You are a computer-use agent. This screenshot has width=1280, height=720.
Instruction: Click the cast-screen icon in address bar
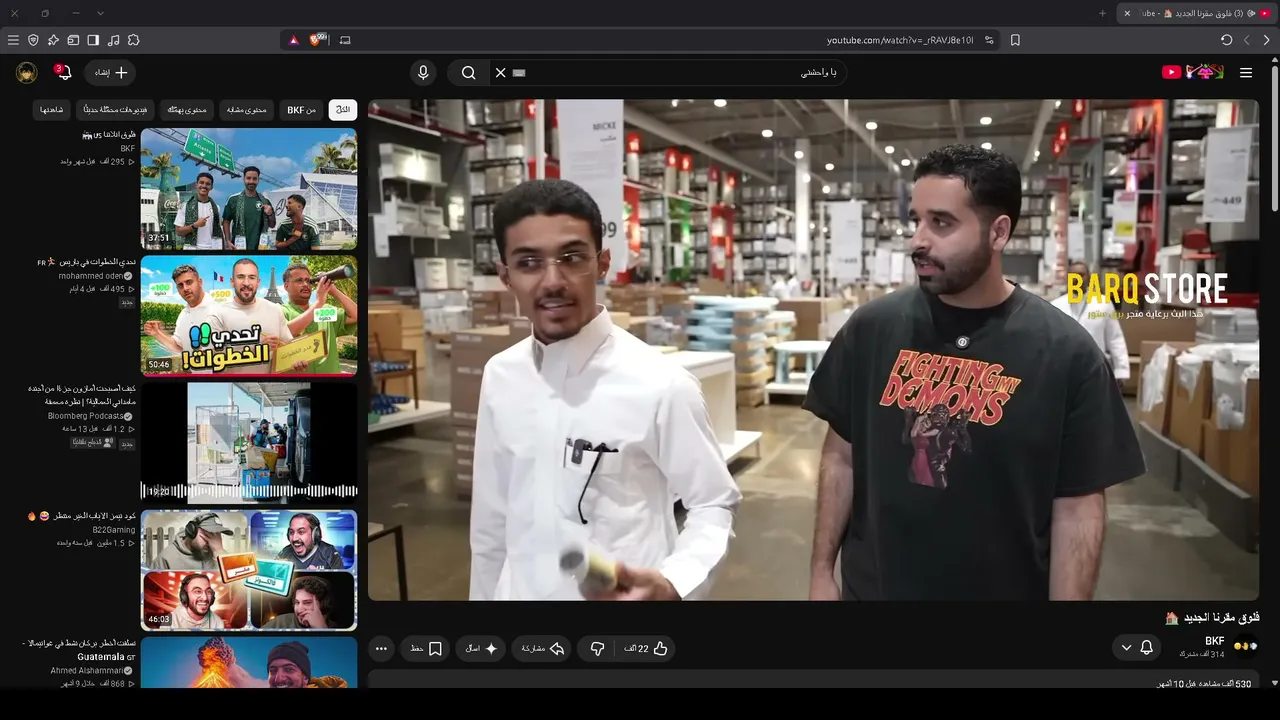(x=346, y=40)
